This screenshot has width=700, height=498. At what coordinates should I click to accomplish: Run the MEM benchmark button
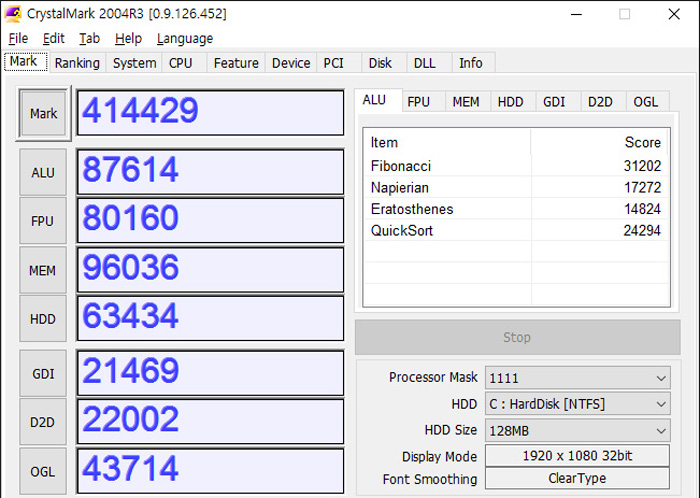click(x=43, y=270)
